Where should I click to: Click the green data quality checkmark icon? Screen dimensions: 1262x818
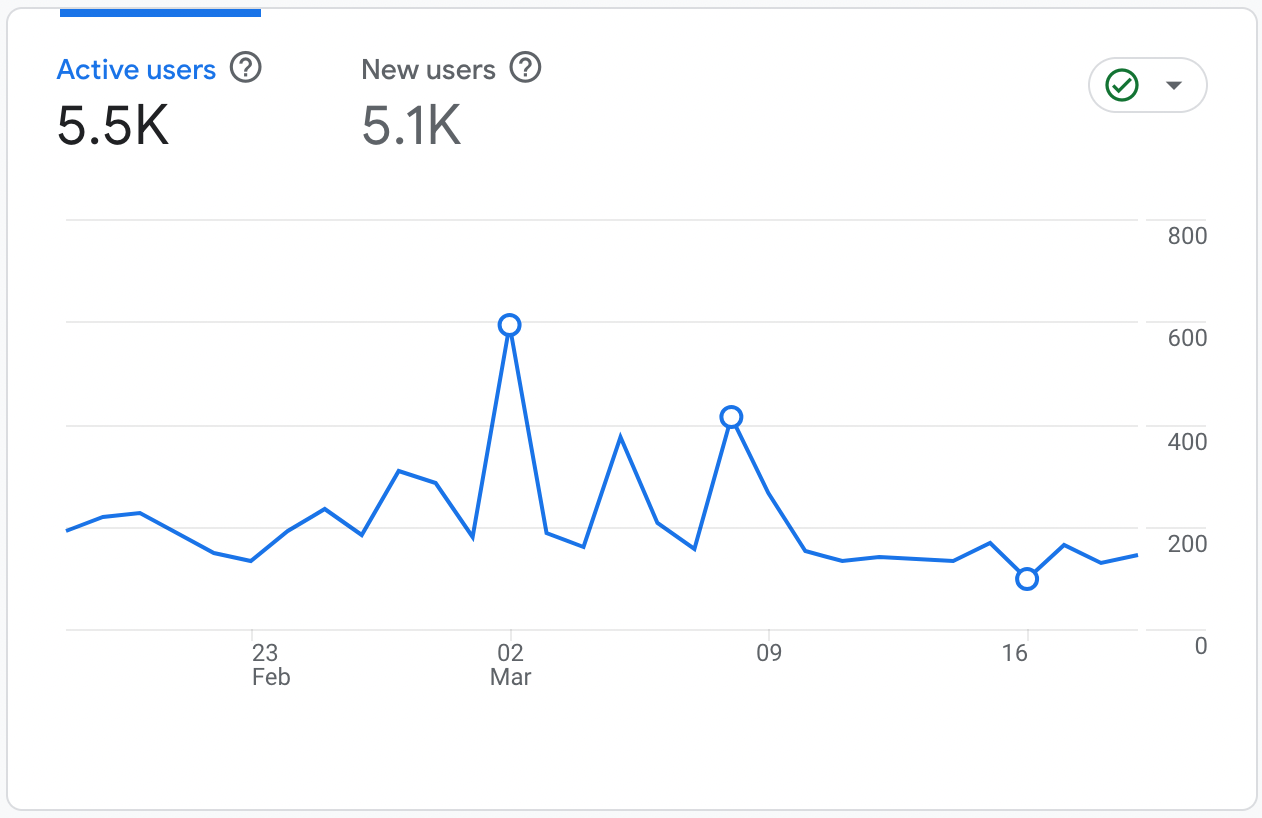tap(1122, 86)
